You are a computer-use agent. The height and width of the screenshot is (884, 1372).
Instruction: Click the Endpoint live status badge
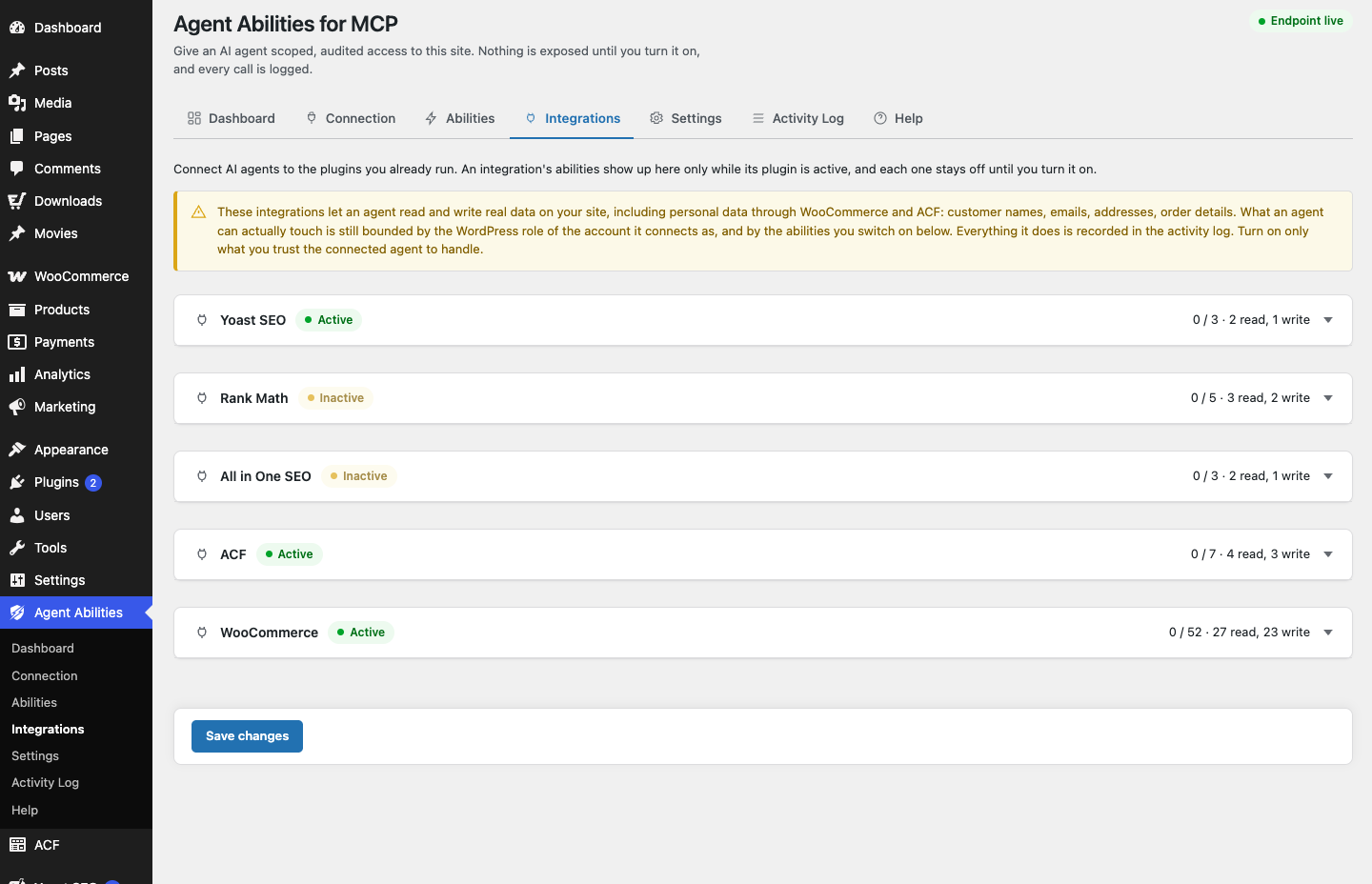pos(1301,21)
